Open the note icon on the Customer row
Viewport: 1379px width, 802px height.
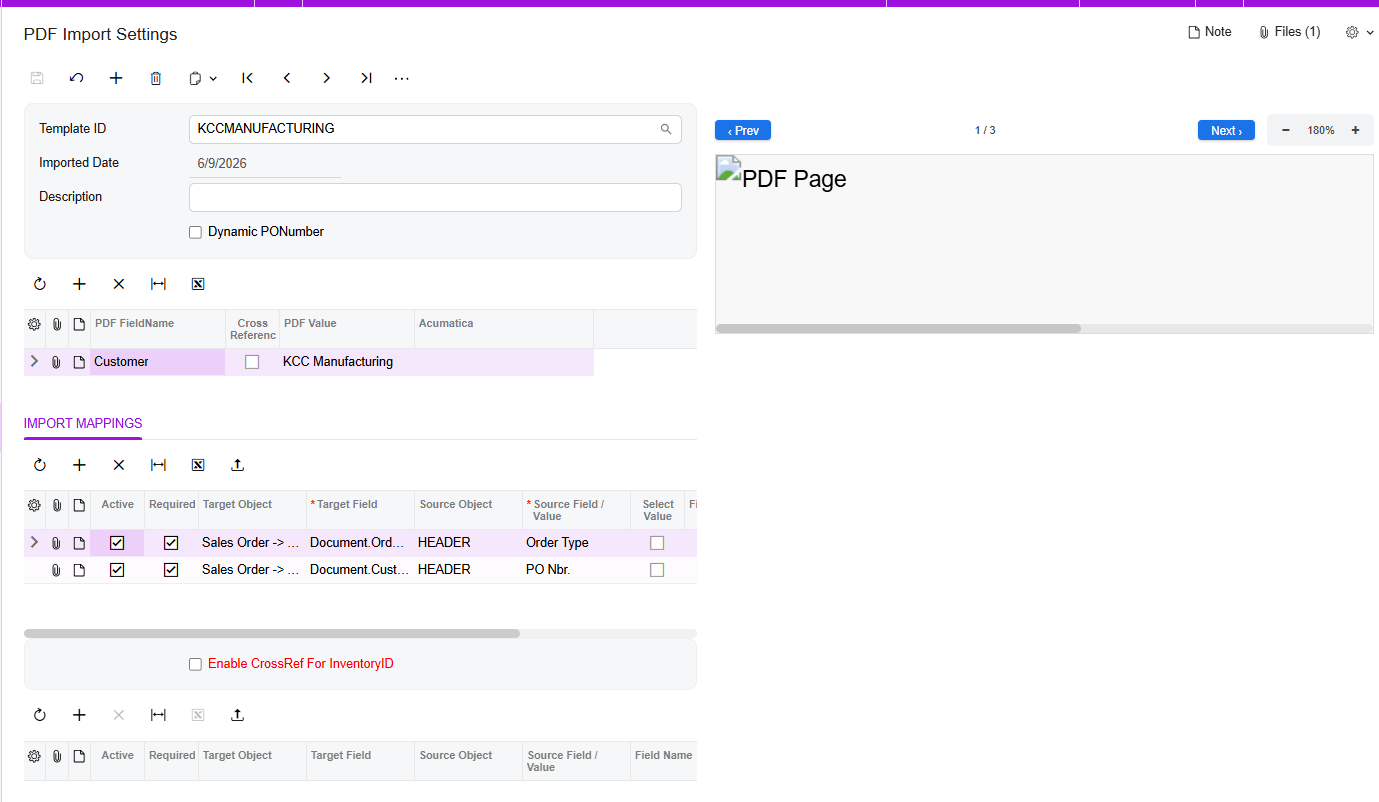(79, 362)
